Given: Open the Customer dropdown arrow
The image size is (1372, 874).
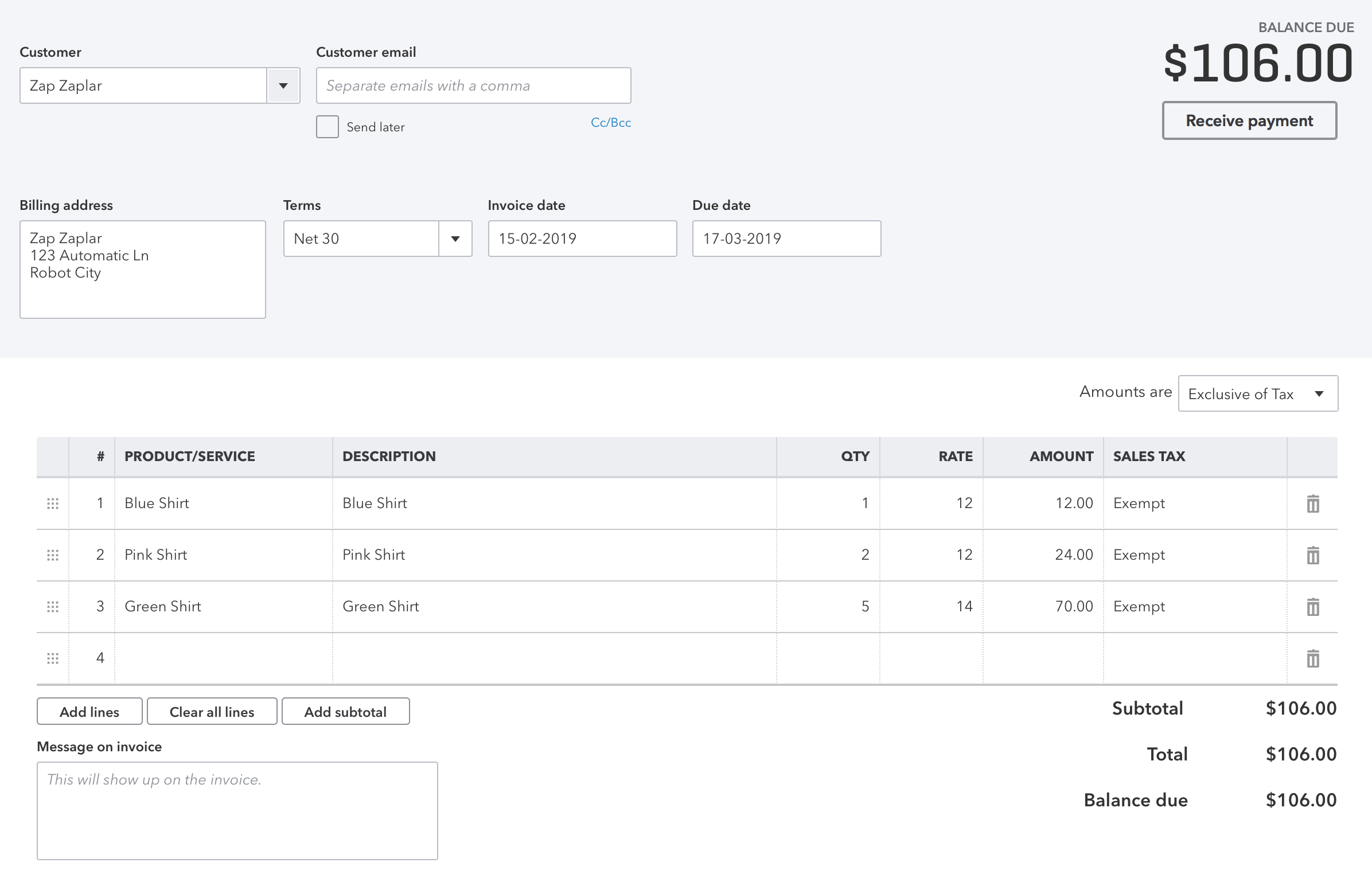Looking at the screenshot, I should [283, 86].
